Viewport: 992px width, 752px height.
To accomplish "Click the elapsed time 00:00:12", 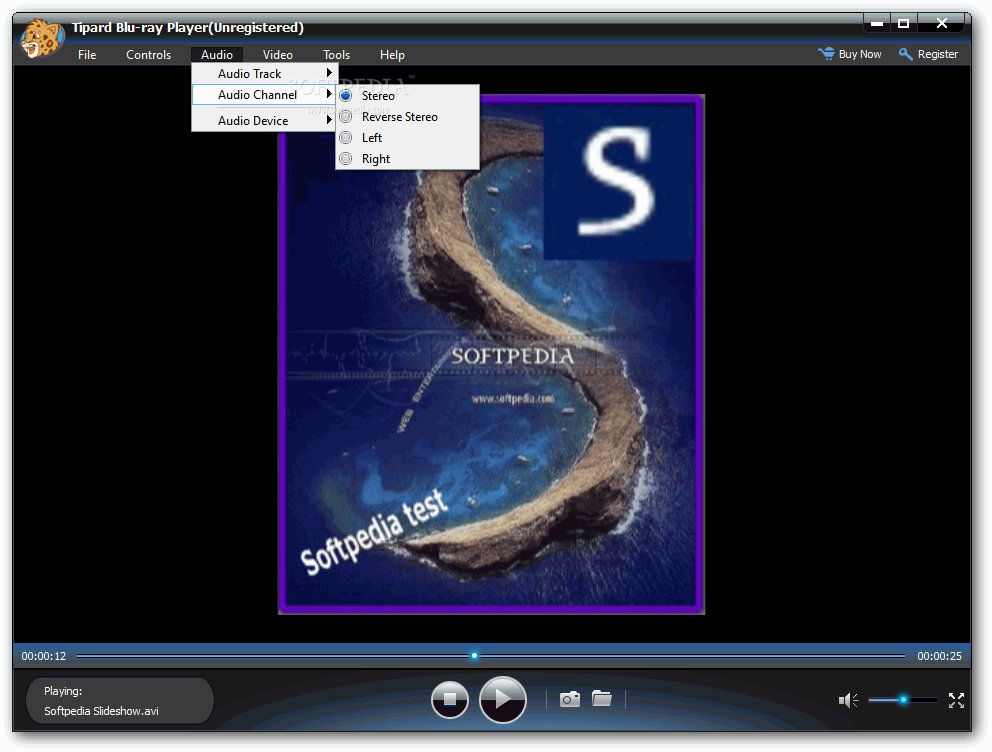I will pos(44,656).
